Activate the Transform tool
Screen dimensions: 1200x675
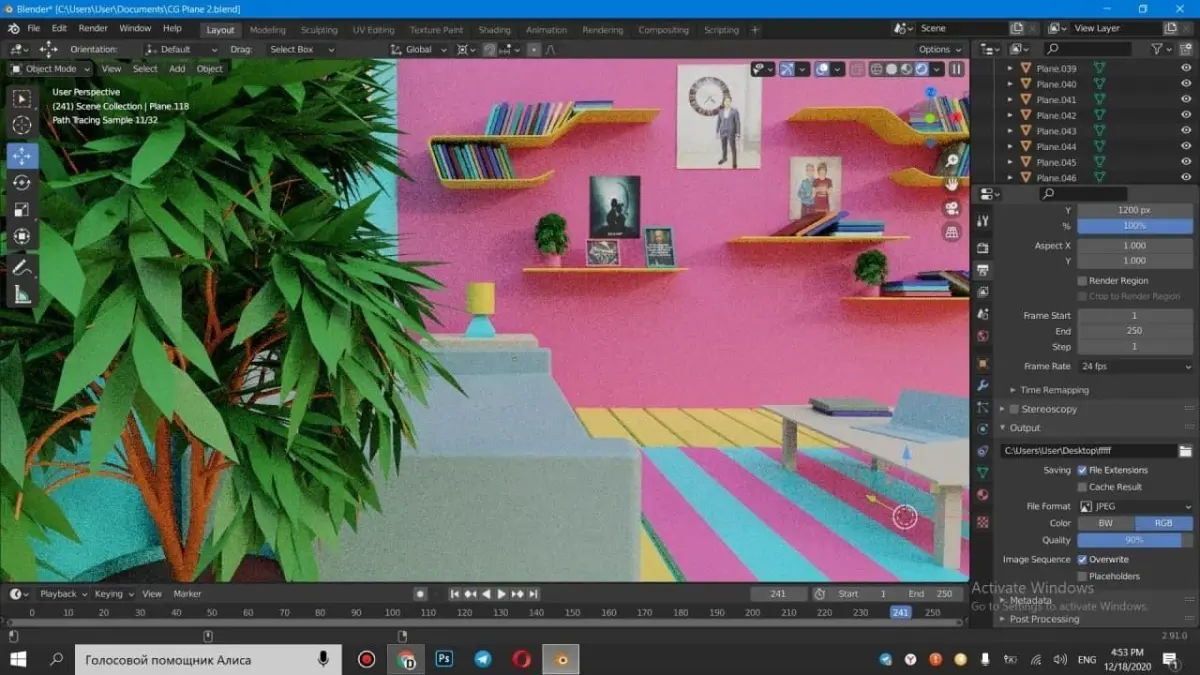(22, 237)
